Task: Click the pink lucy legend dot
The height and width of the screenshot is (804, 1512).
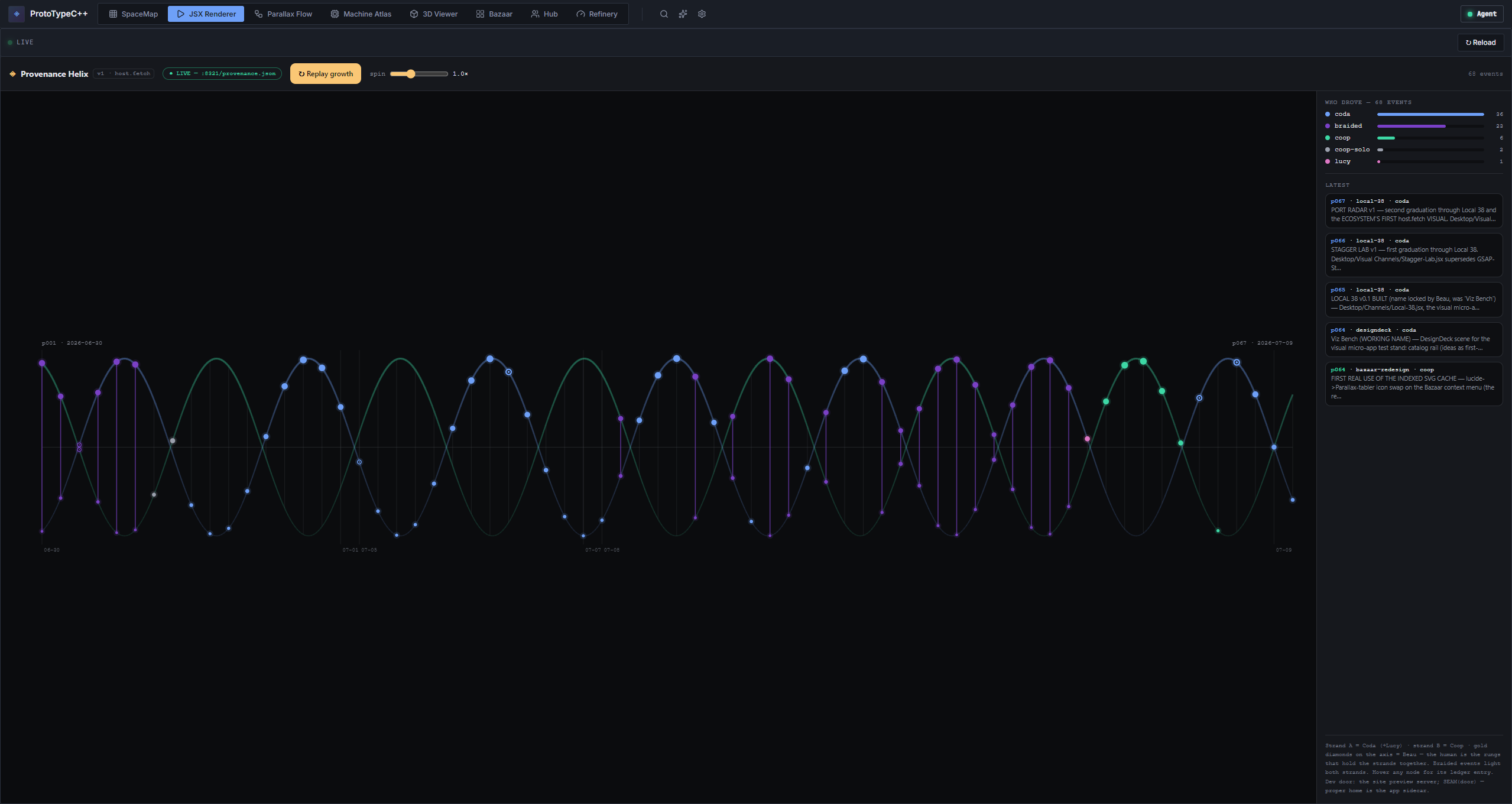Action: click(1328, 161)
